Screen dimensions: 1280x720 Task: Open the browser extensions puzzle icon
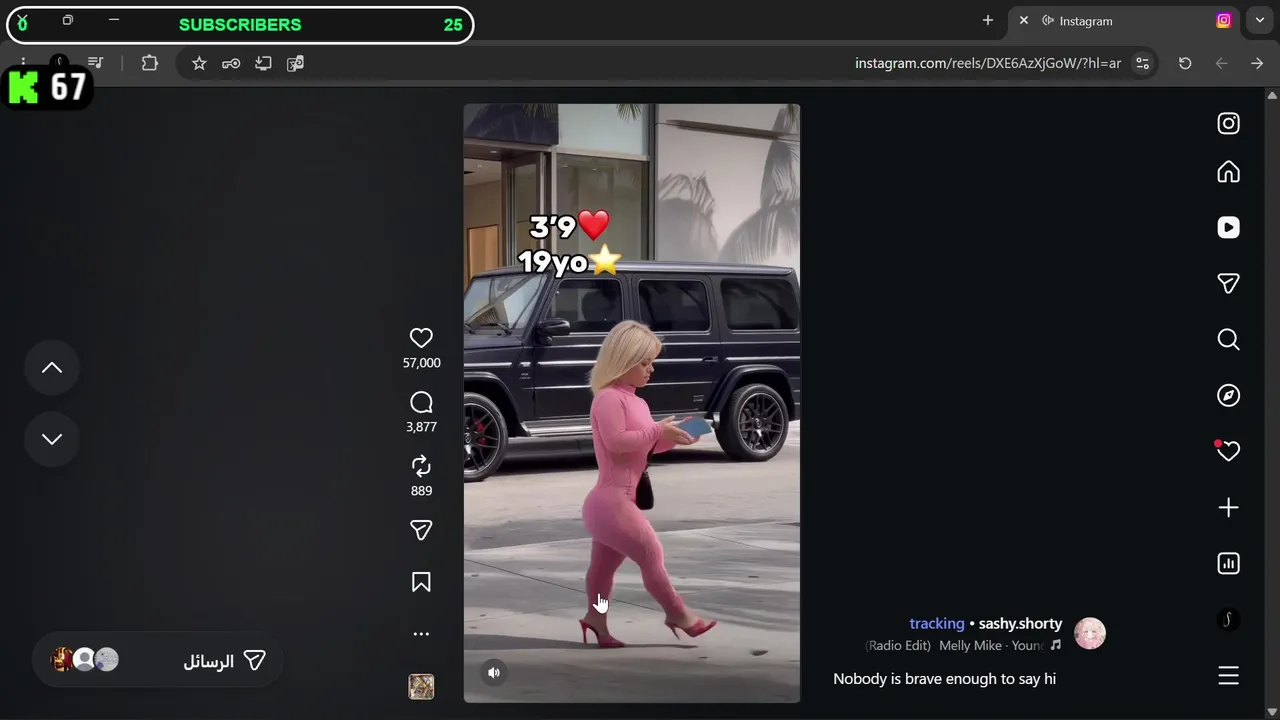click(150, 63)
